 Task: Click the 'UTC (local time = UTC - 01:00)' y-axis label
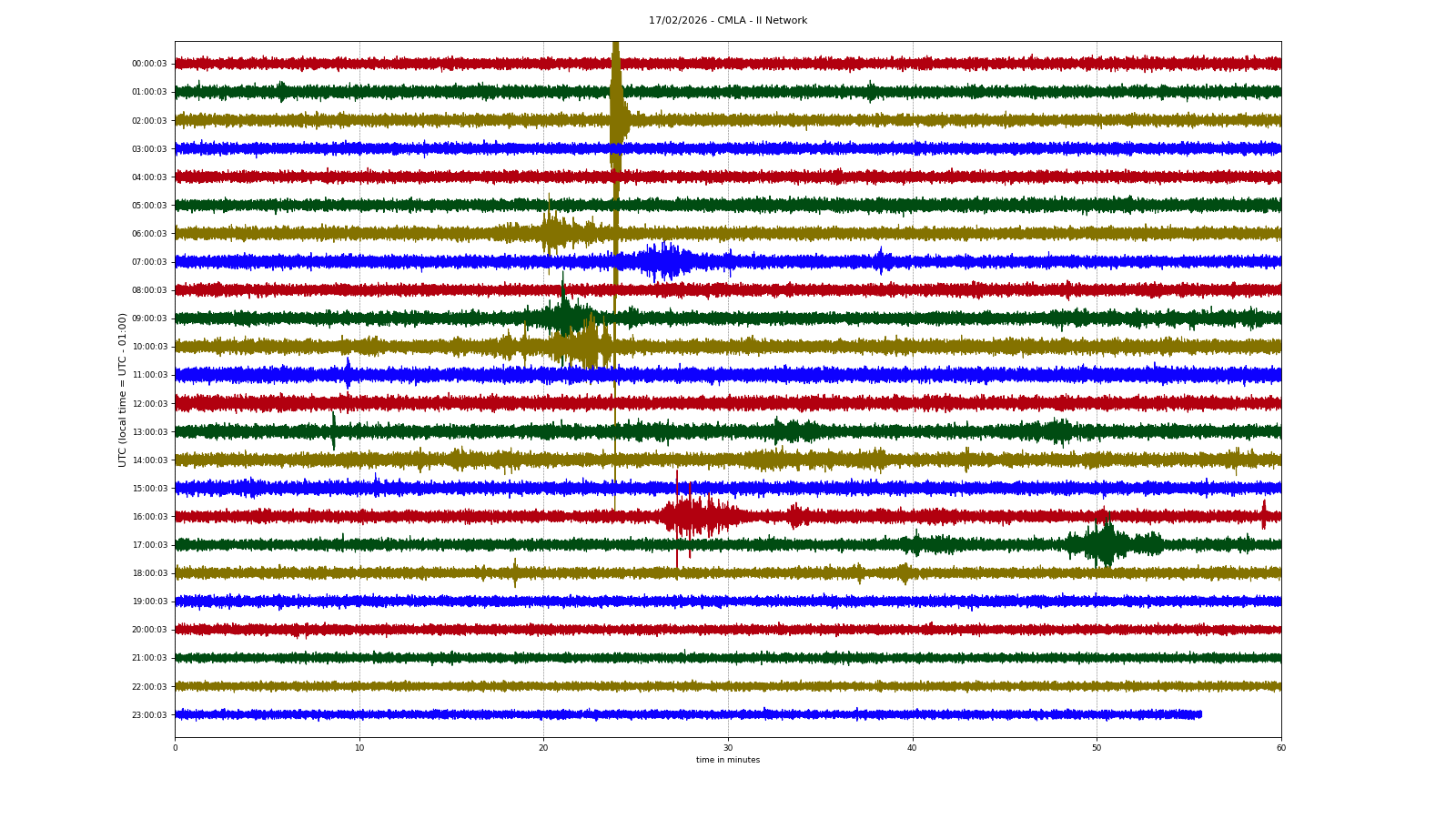point(123,389)
